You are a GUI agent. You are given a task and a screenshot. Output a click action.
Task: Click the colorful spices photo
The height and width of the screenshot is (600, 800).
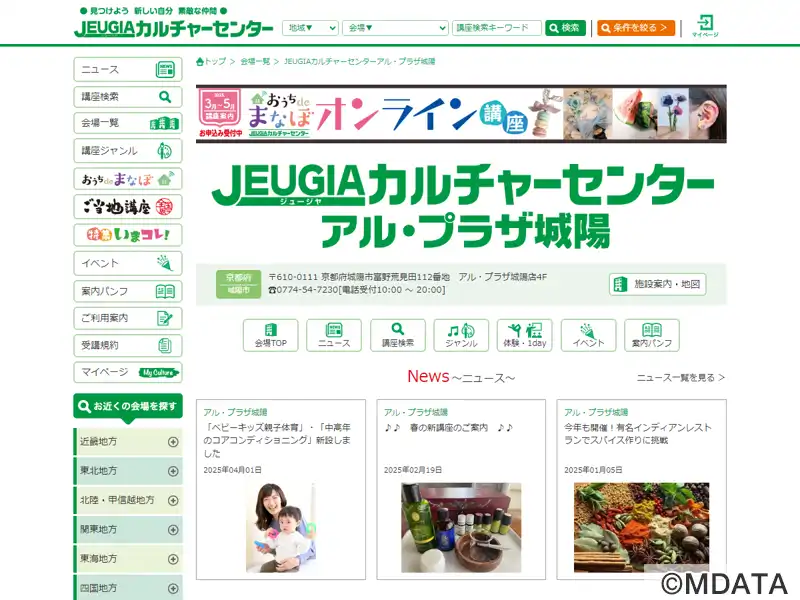641,527
